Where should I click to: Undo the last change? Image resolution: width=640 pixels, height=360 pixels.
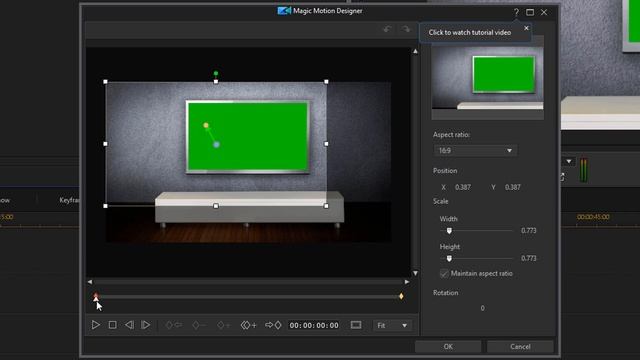tap(387, 29)
